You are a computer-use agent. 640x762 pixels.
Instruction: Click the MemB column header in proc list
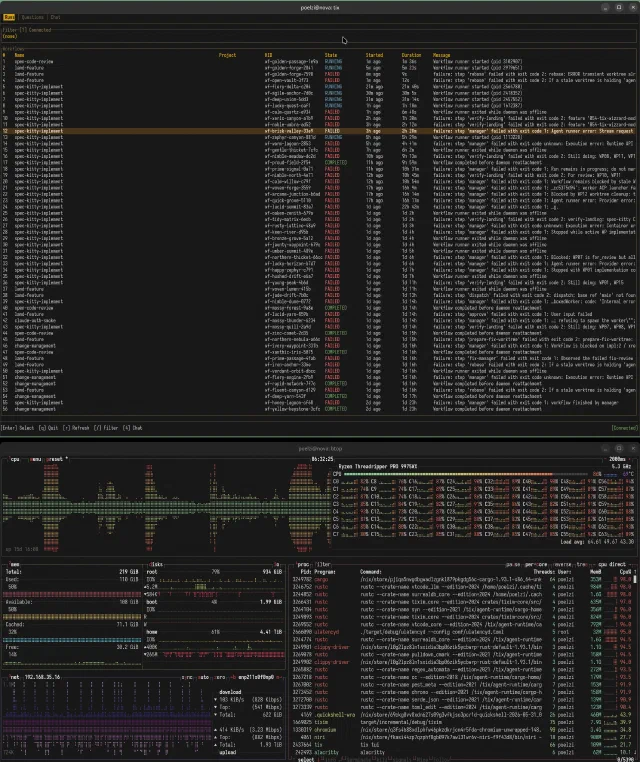pos(595,572)
